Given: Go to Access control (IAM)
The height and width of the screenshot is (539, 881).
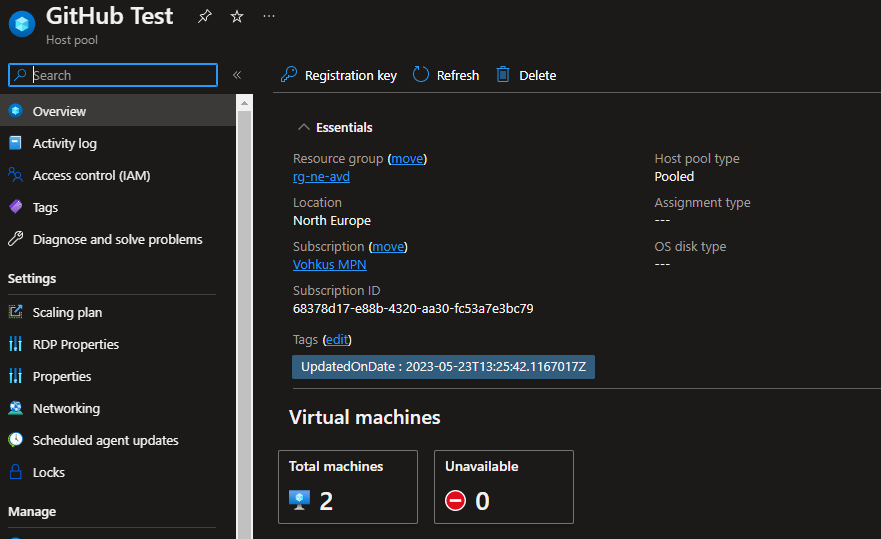Looking at the screenshot, I should click(91, 175).
